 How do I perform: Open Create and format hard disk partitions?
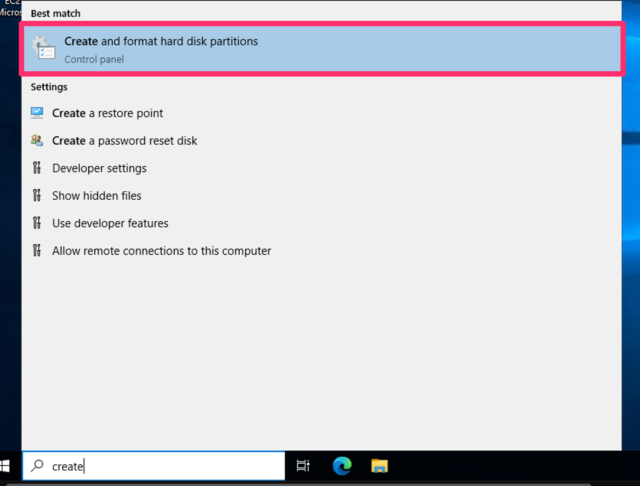(x=160, y=42)
